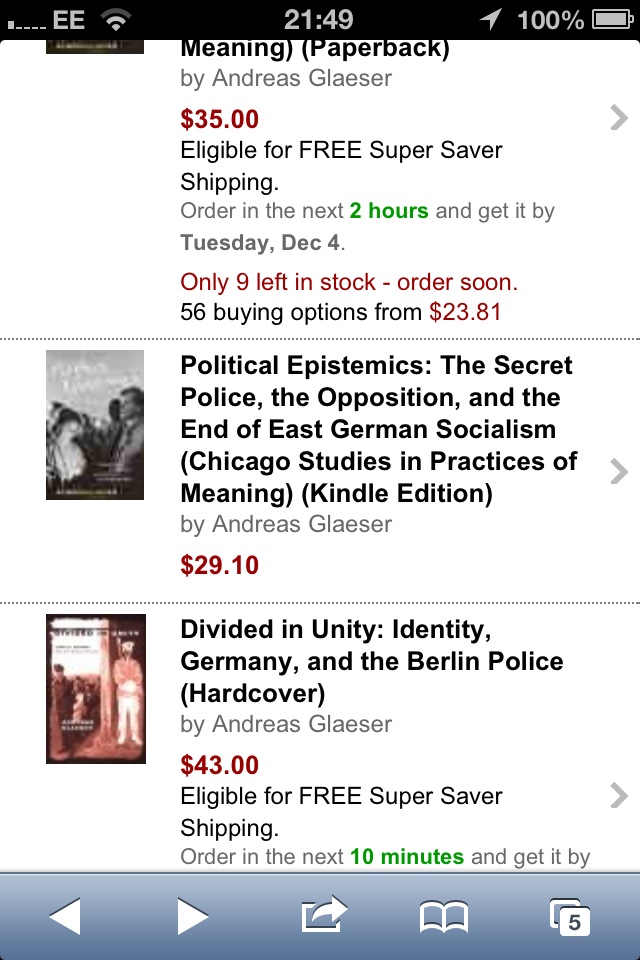Expand the Divided in Unity listing chevron
This screenshot has width=640, height=960.
619,796
